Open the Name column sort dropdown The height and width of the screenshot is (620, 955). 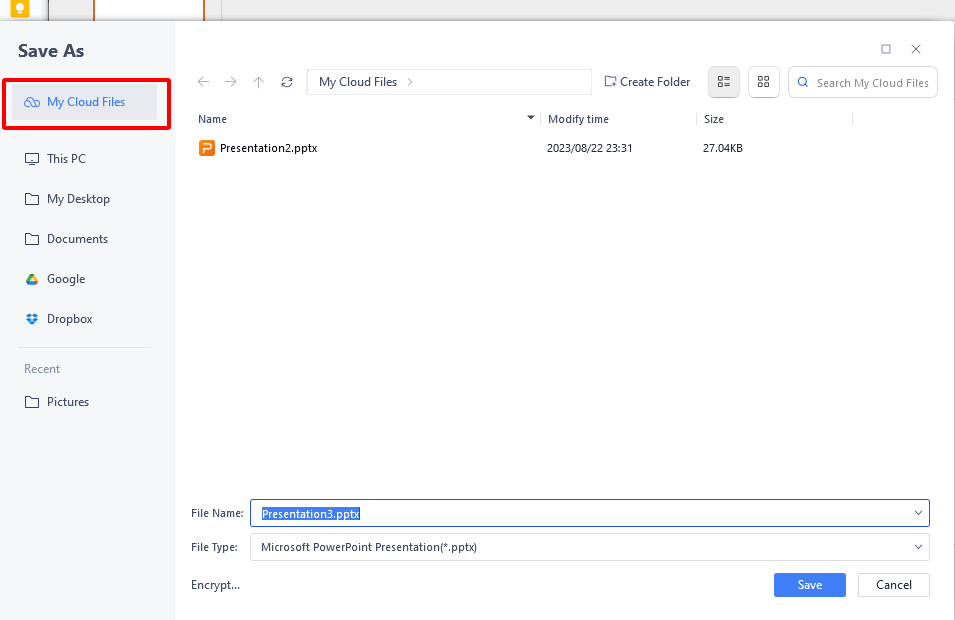531,119
